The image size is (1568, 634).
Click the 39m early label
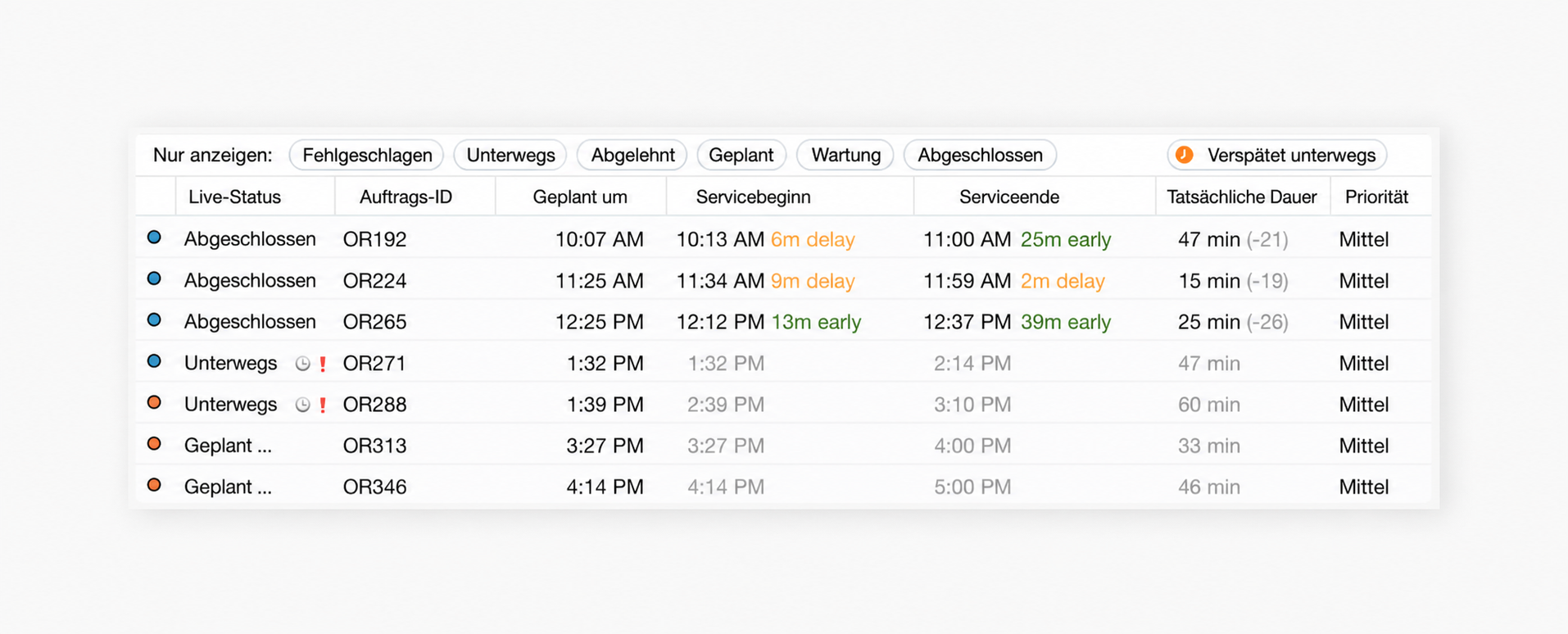point(1066,322)
